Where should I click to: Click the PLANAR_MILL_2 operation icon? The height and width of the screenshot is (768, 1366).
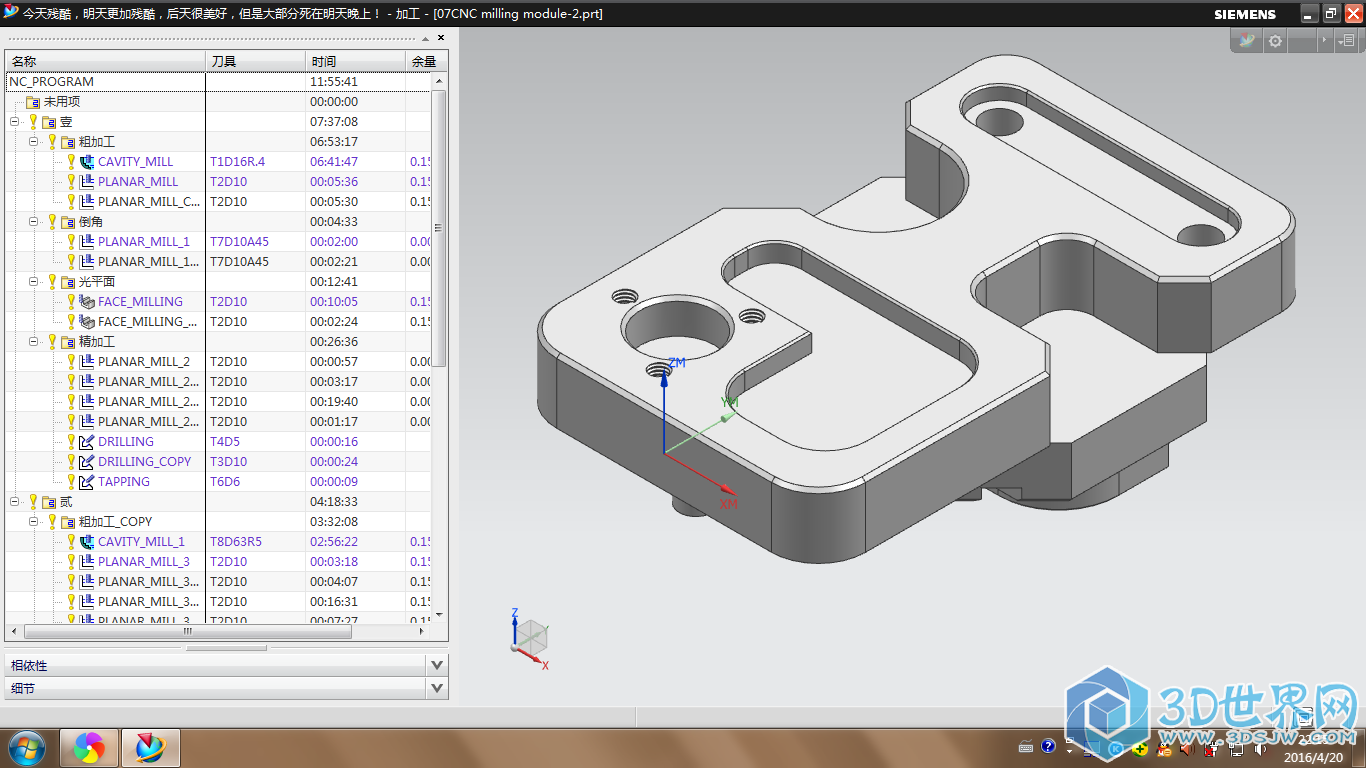coord(87,361)
